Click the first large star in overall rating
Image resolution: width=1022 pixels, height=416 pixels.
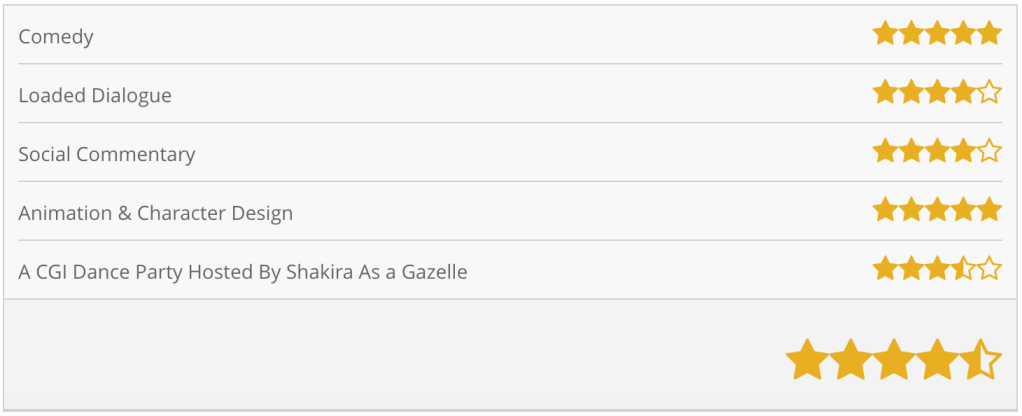click(x=807, y=360)
